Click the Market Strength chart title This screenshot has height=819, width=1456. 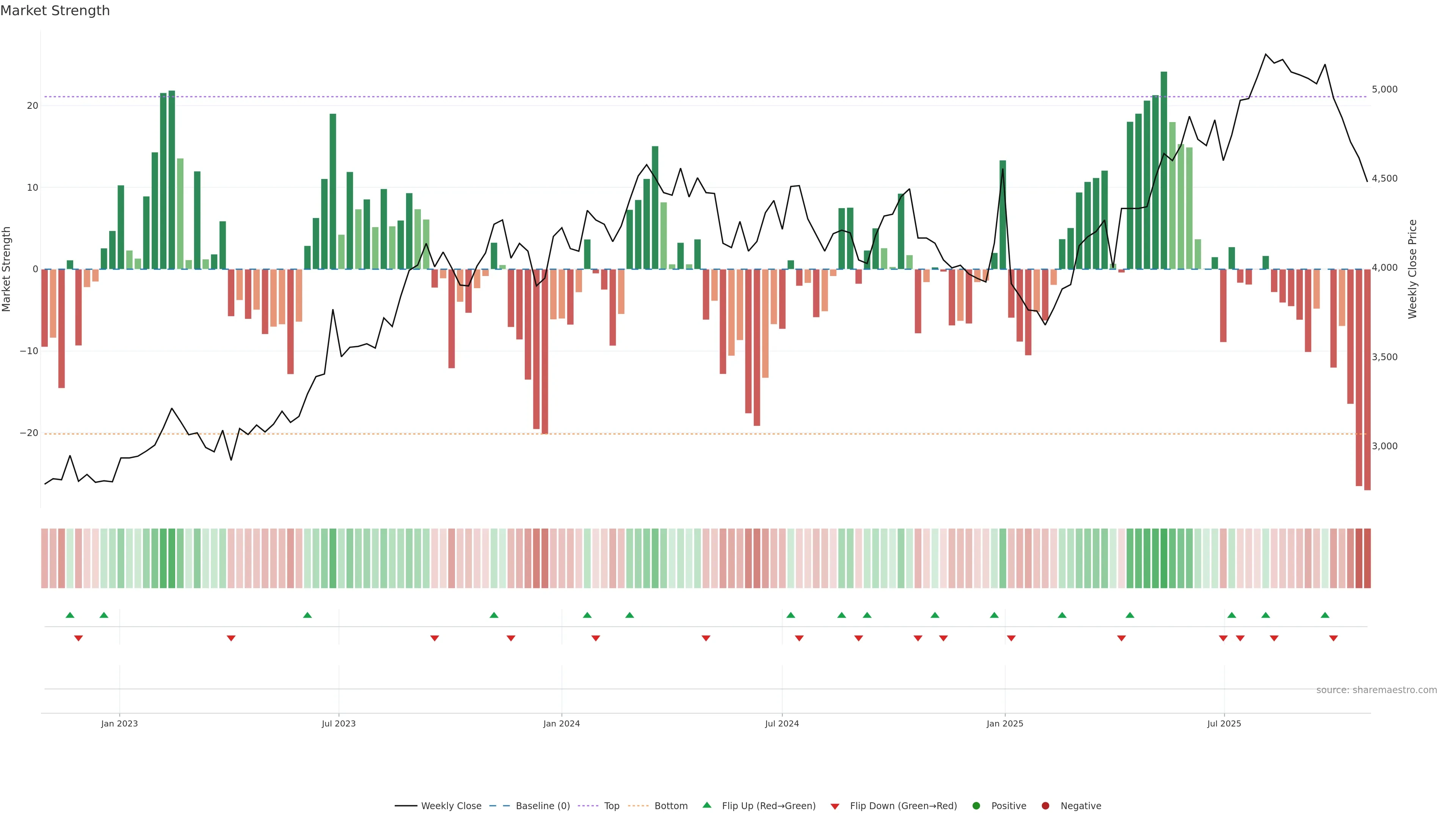[55, 11]
